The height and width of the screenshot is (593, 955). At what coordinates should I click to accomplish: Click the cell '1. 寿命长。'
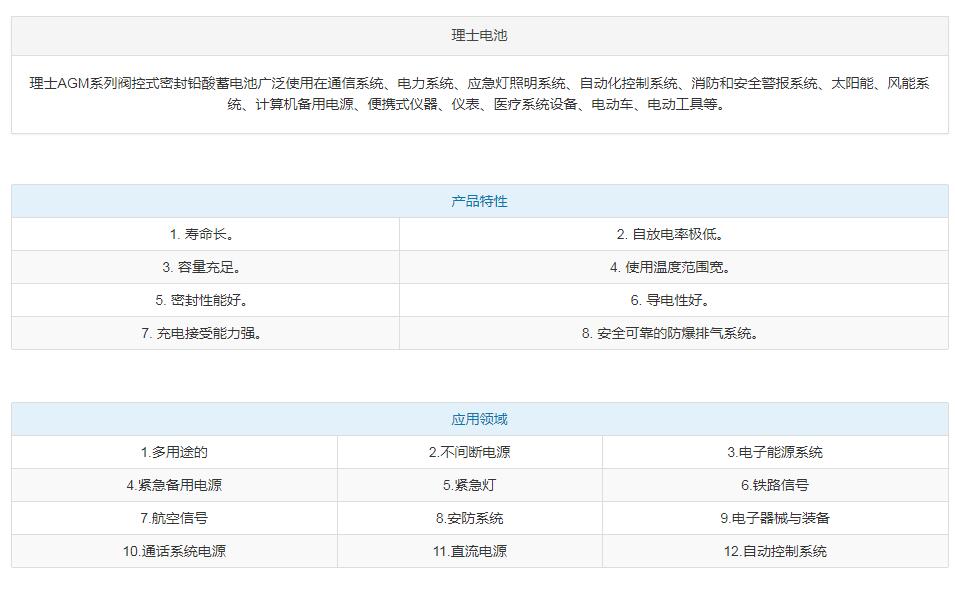coord(205,234)
